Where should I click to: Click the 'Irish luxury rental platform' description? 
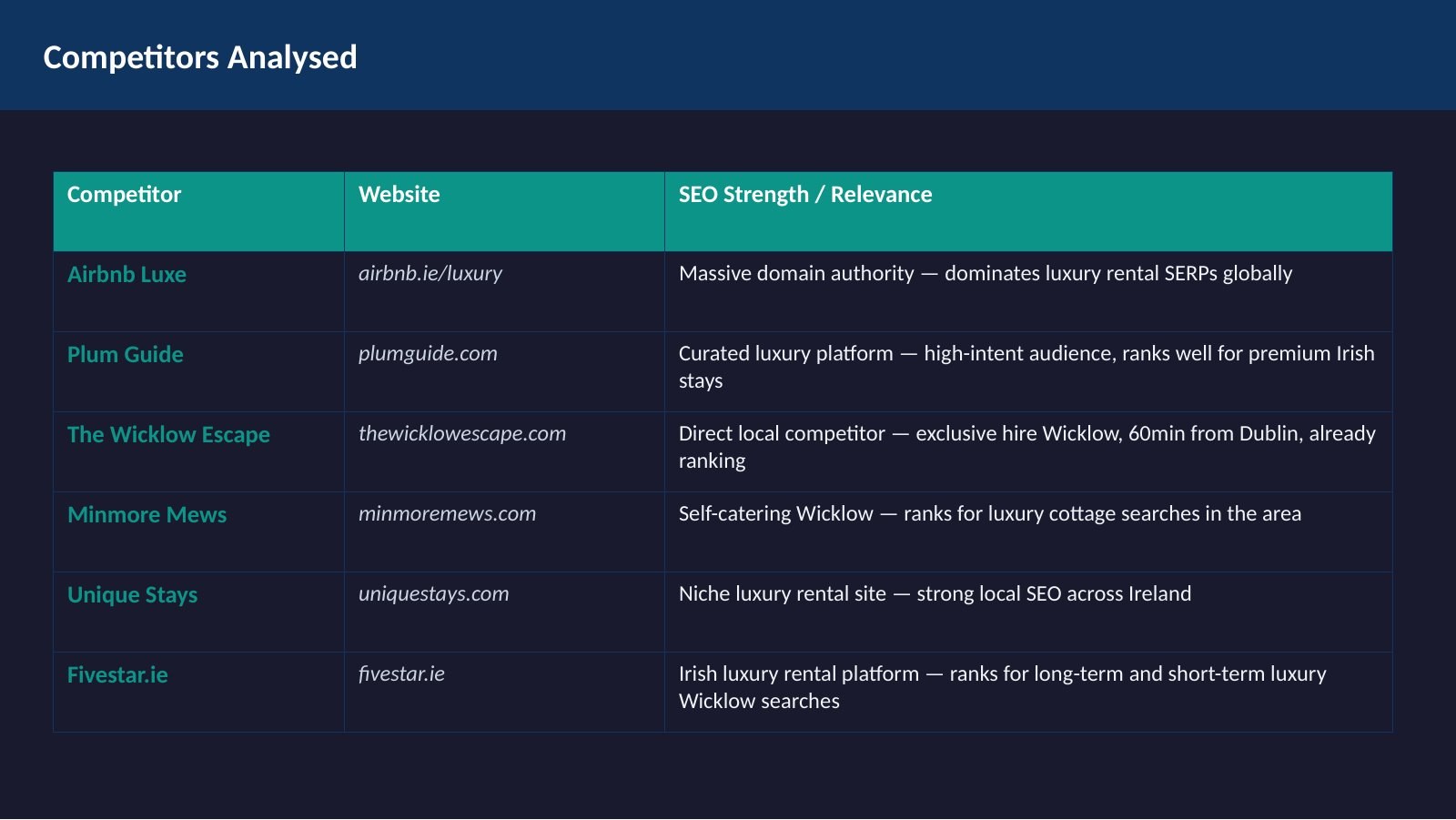(x=1003, y=687)
